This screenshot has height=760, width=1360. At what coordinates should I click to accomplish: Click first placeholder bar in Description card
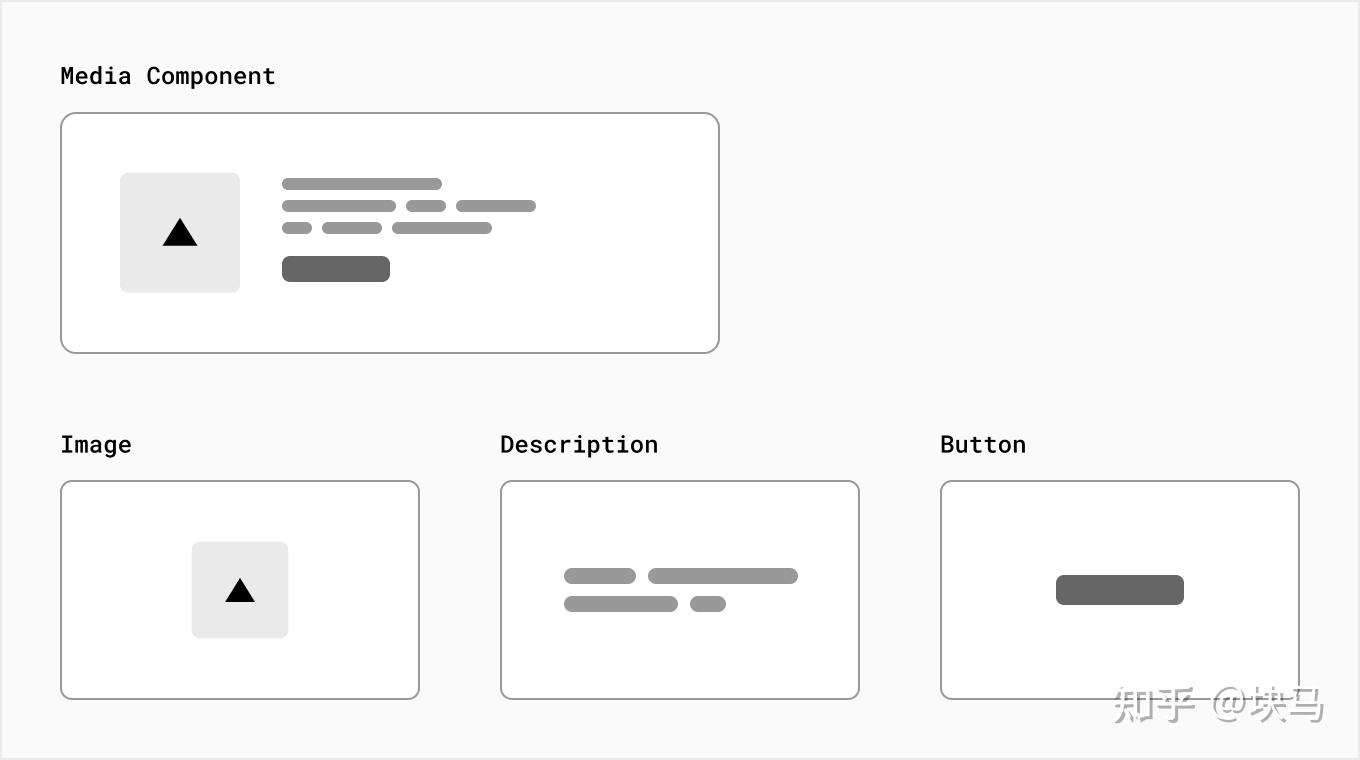pos(600,576)
